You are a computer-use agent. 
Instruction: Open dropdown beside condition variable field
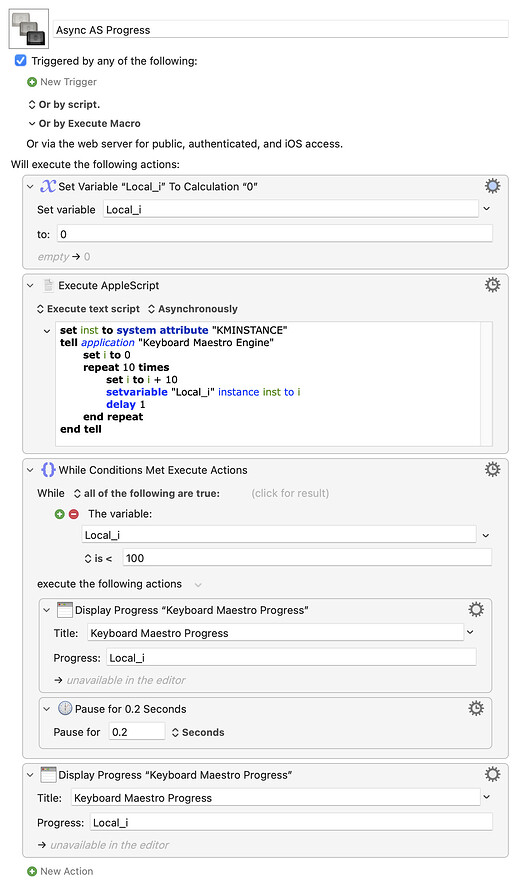tap(485, 536)
